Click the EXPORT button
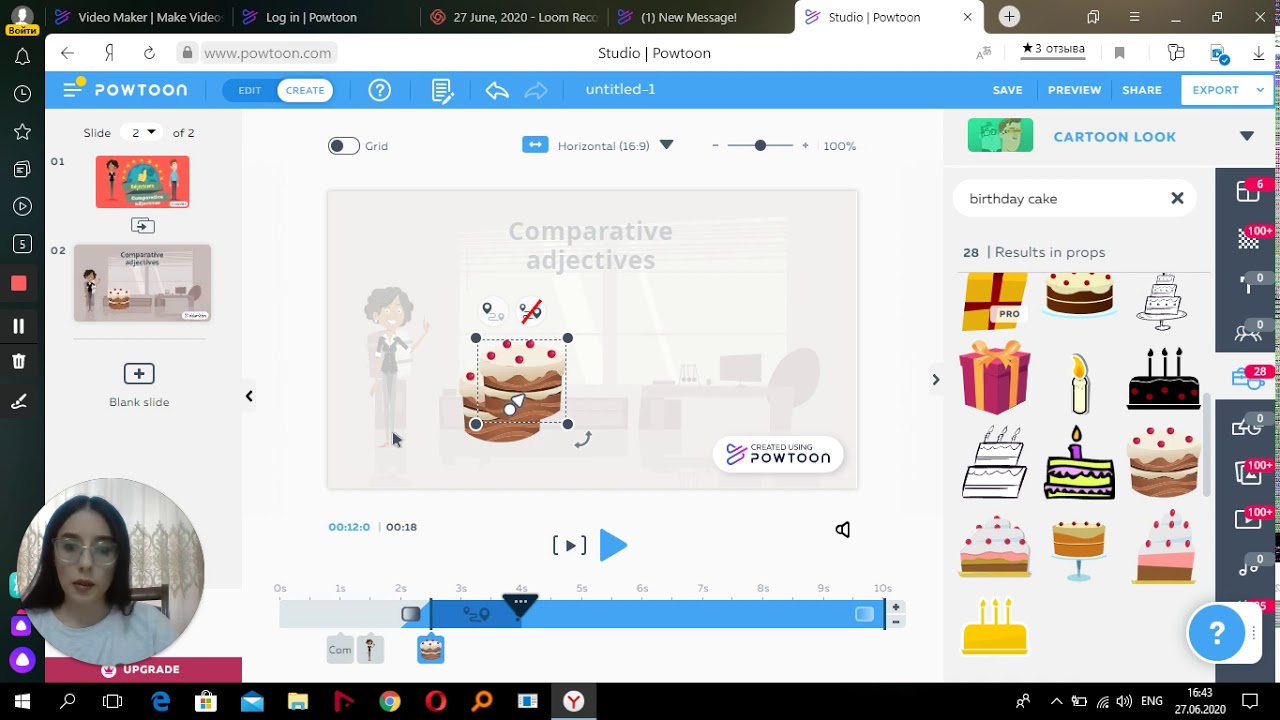Image resolution: width=1280 pixels, height=720 pixels. tap(1216, 90)
